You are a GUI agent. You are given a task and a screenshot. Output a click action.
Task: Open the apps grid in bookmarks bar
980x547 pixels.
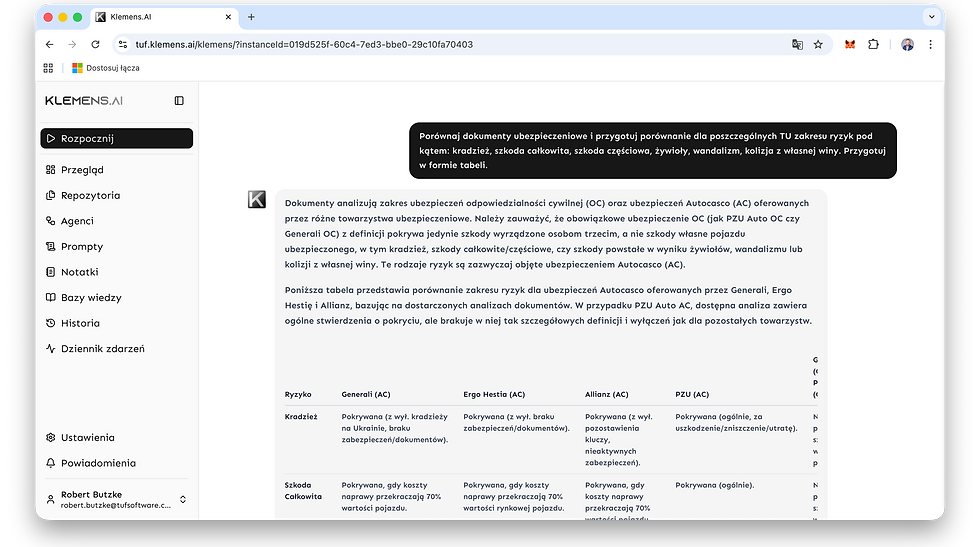(x=48, y=68)
